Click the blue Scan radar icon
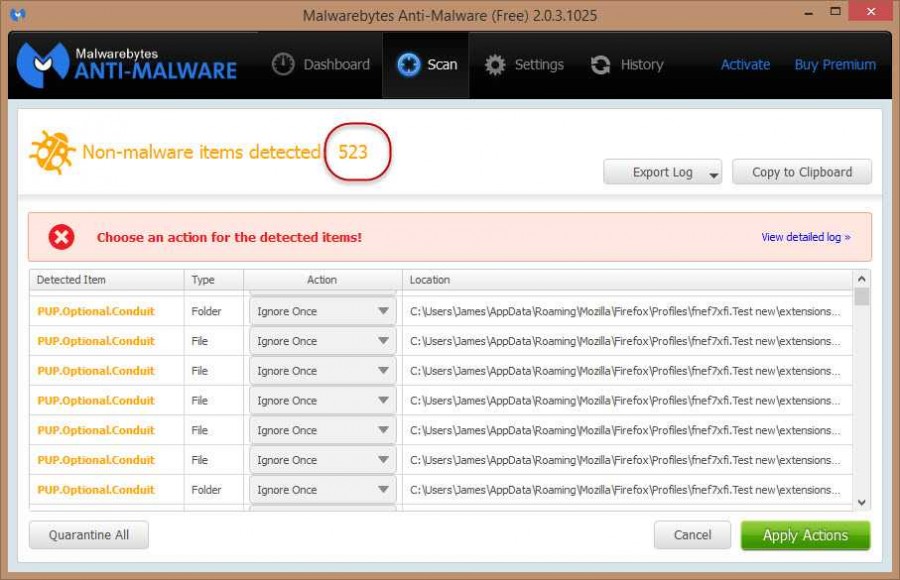Image resolution: width=900 pixels, height=580 pixels. tap(409, 64)
